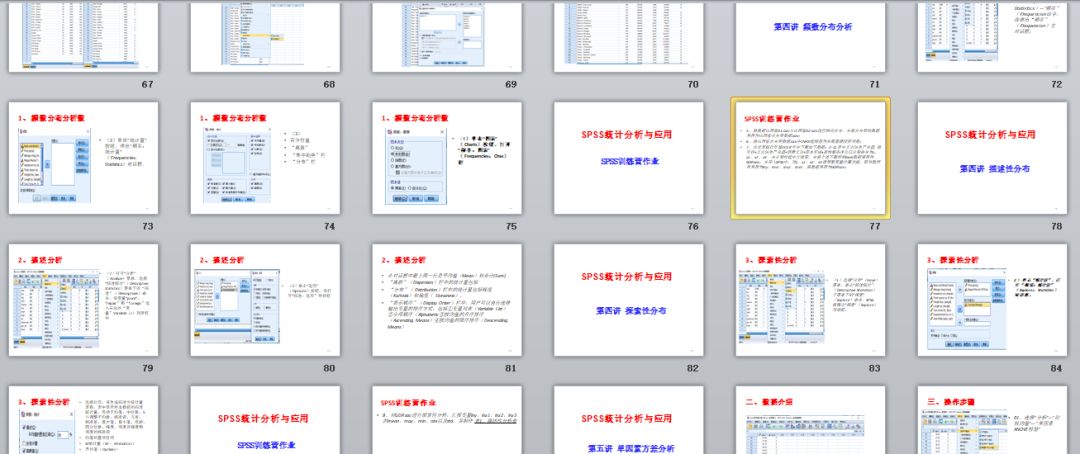Click slide number label 72
Image resolution: width=1080 pixels, height=454 pixels.
(x=1057, y=85)
